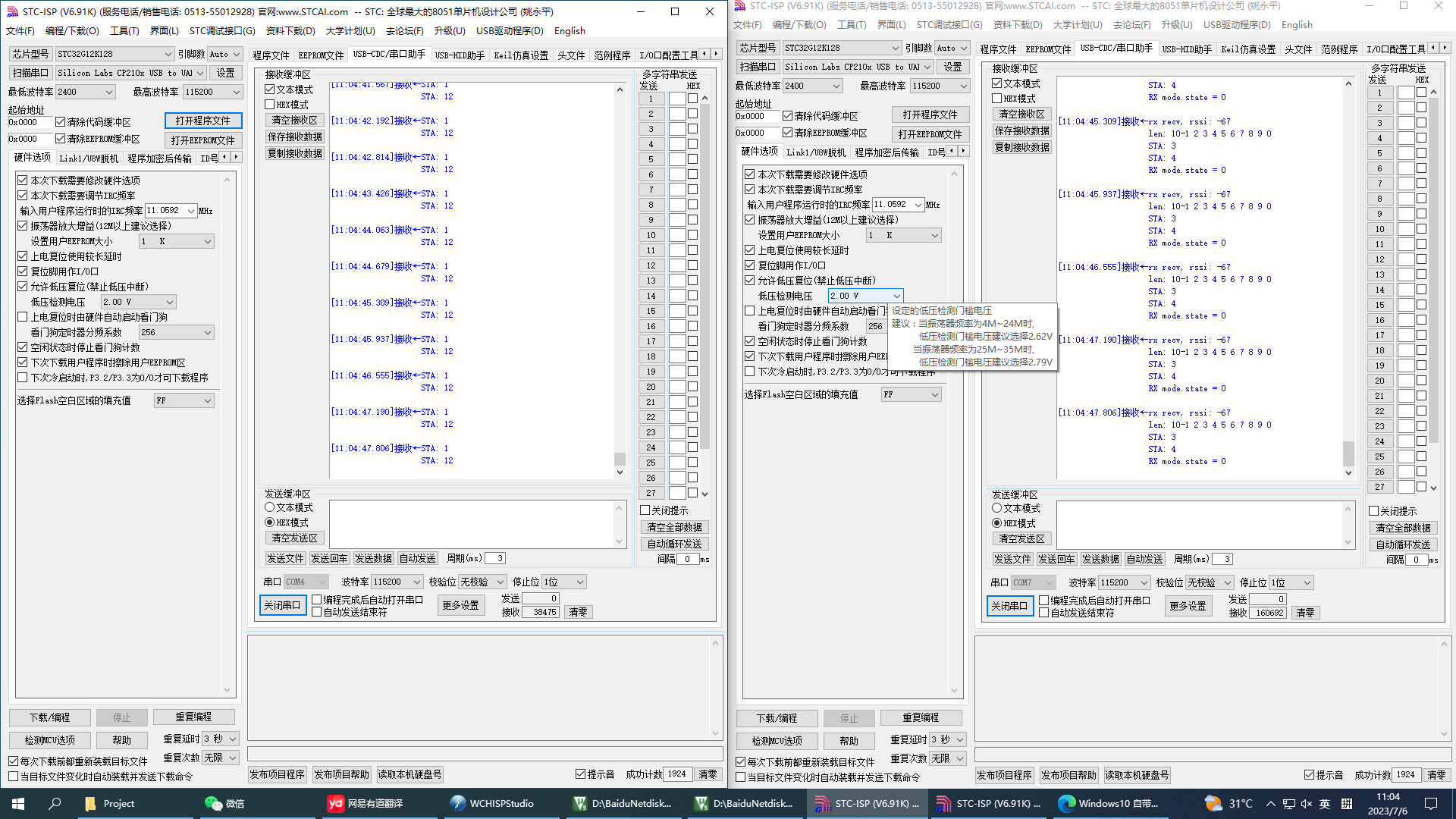Click STC-ISP app icon in left window title
This screenshot has width=1456, height=819.
12,11
